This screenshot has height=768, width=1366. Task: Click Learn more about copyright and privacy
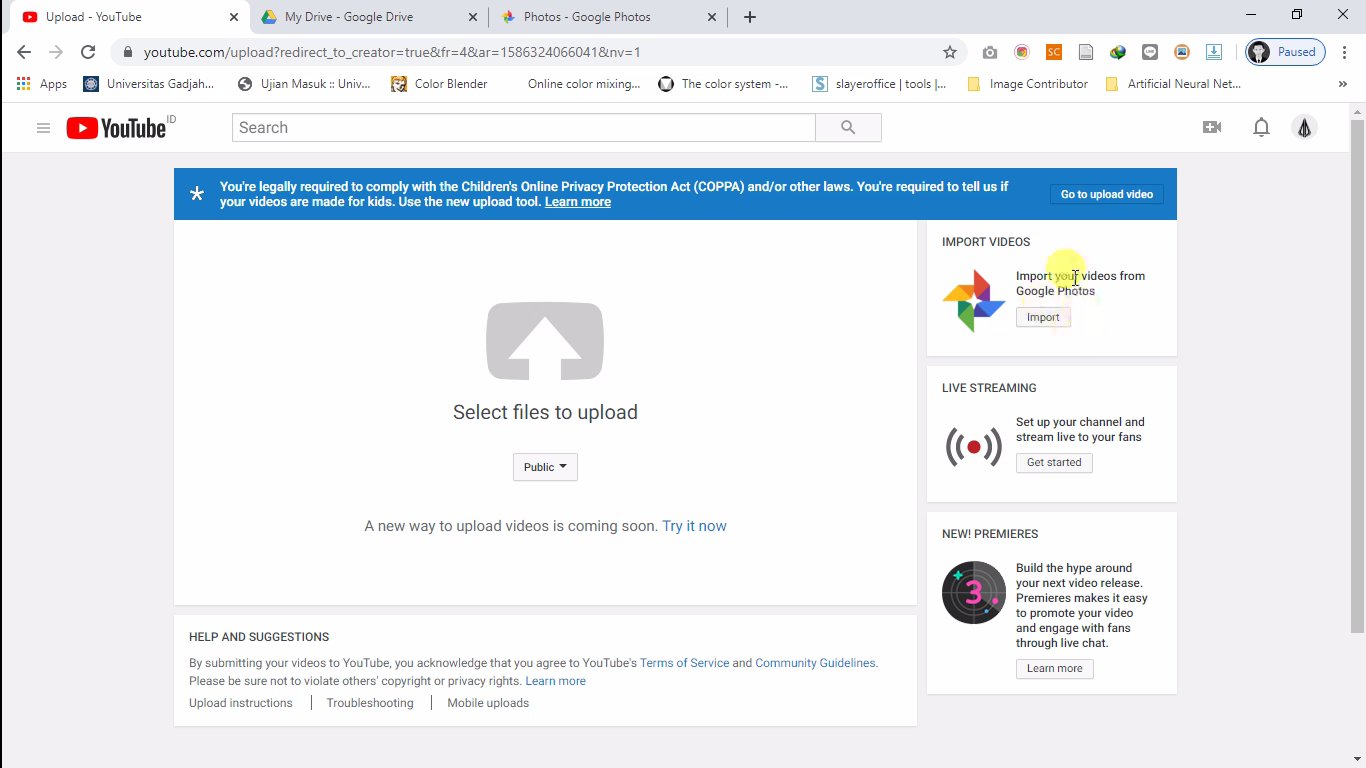pos(555,681)
